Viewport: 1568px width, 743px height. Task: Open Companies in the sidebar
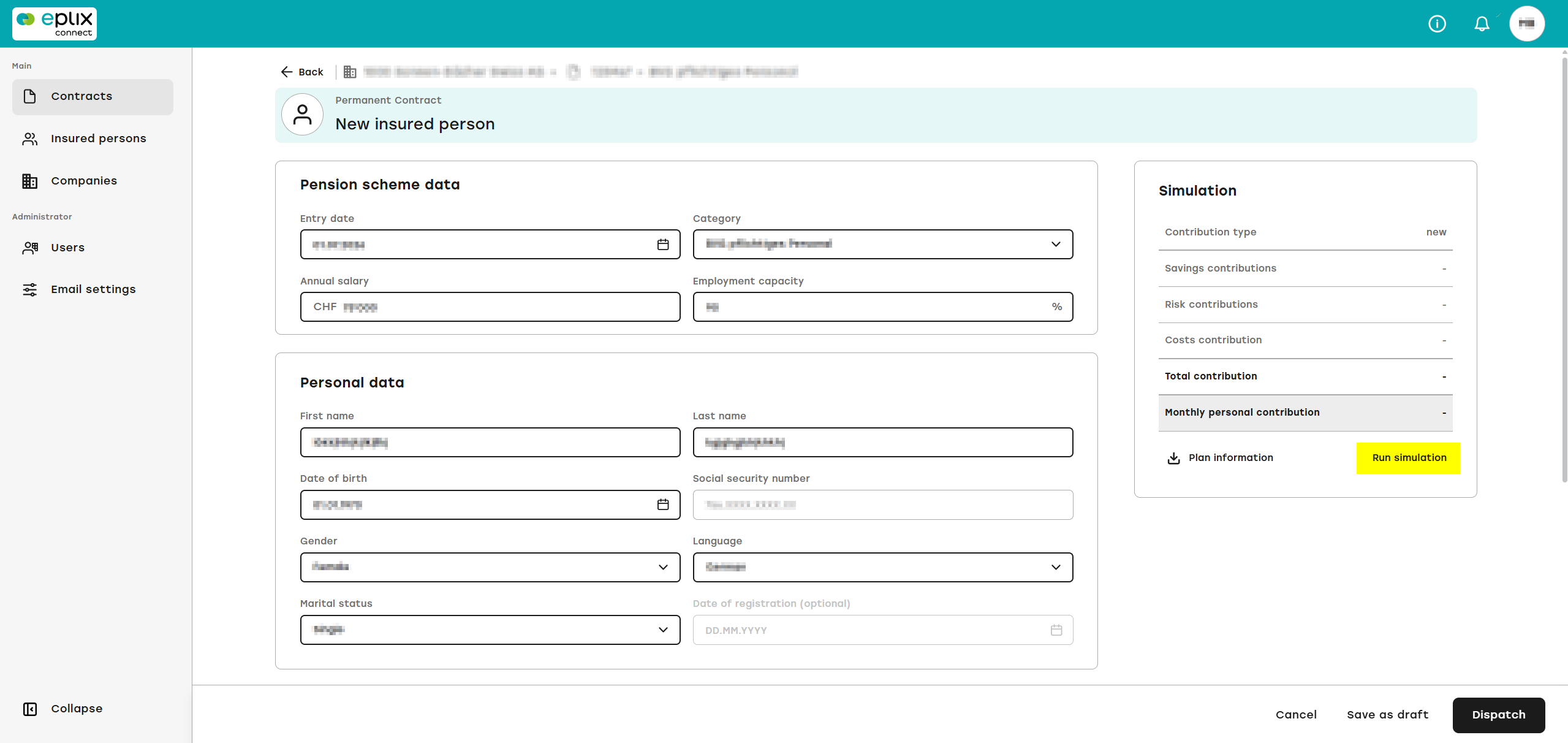(x=93, y=181)
